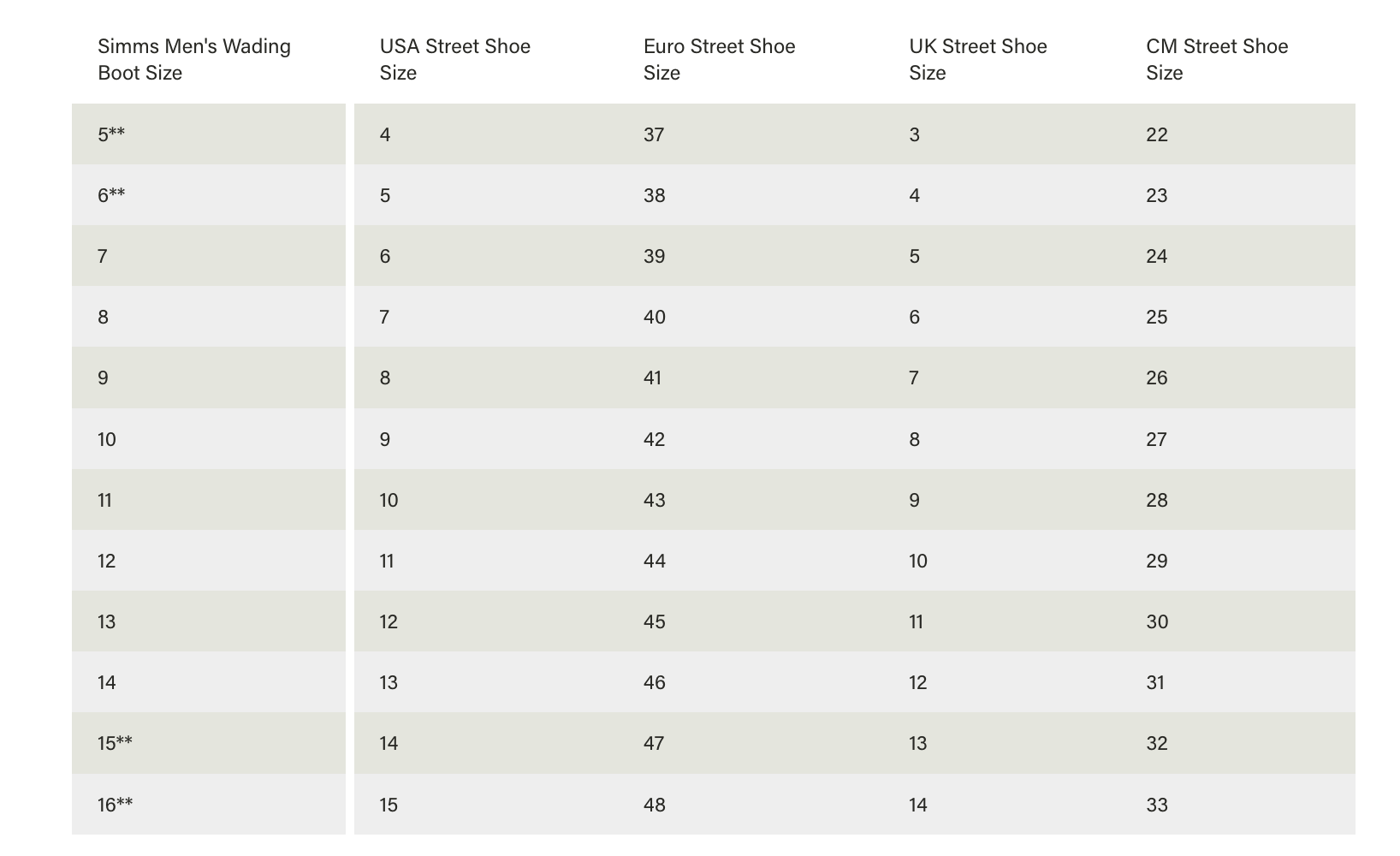This screenshot has width=1400, height=856.
Task: Select the Euro size 40 cell
Action: [x=654, y=317]
